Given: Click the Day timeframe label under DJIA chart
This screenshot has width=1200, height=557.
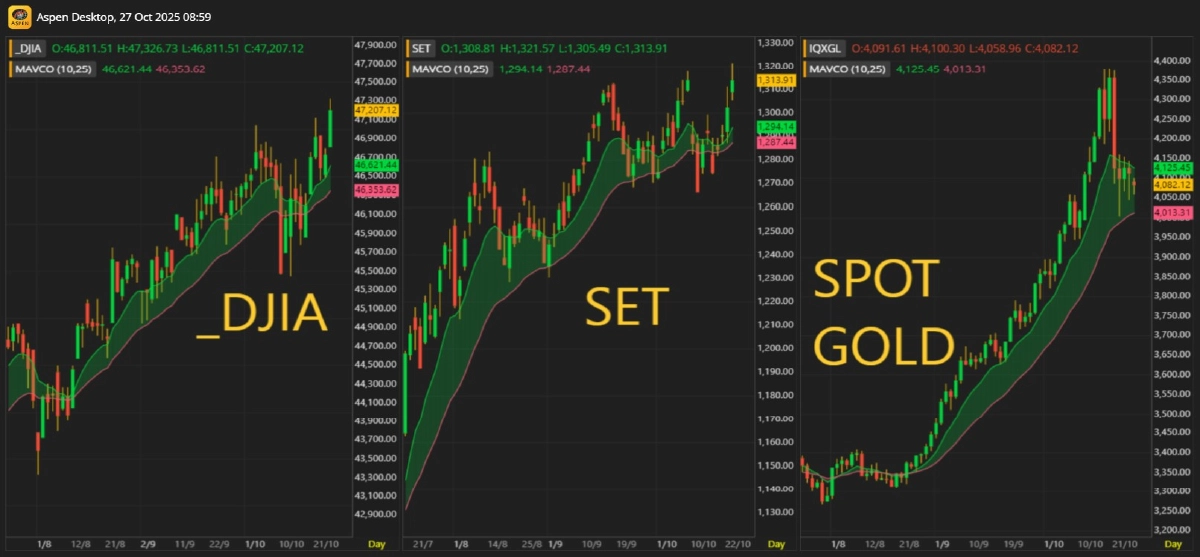Looking at the screenshot, I should click(x=376, y=544).
